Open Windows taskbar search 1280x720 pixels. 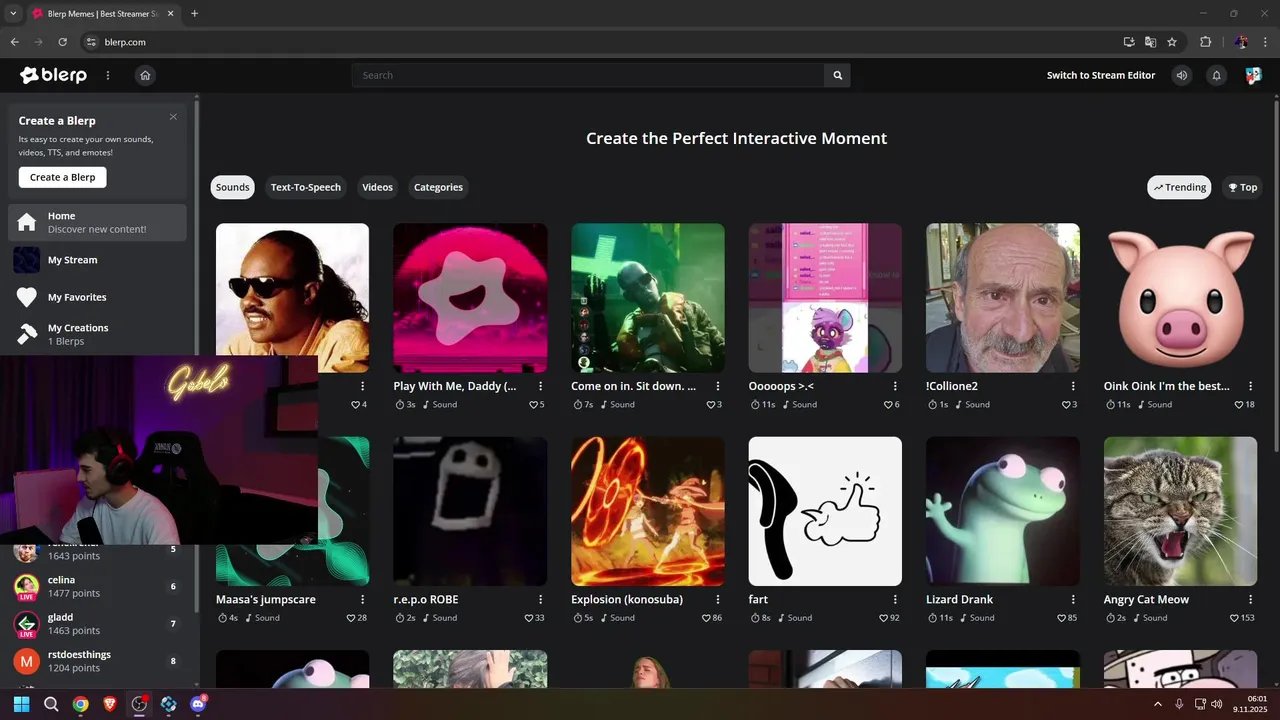51,704
